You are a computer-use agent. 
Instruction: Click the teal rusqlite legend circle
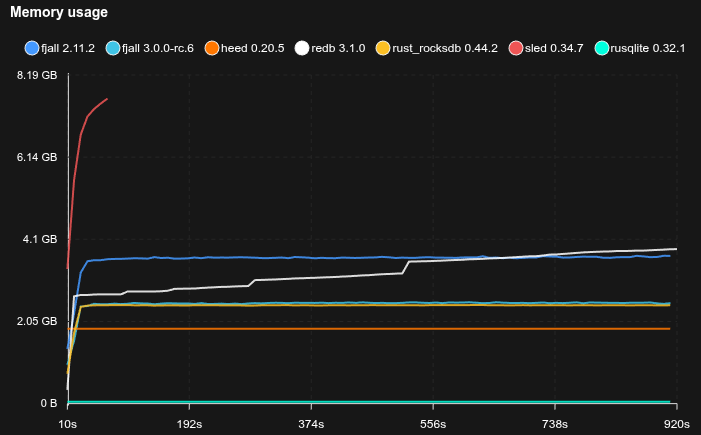[601, 48]
